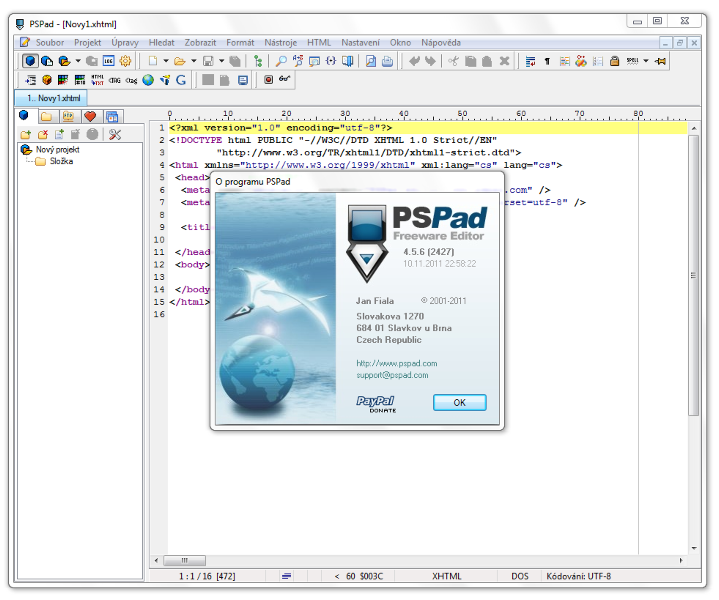Viewport: 719px width, 600px height.
Task: Click the DOS line ending status entry
Action: 520,576
